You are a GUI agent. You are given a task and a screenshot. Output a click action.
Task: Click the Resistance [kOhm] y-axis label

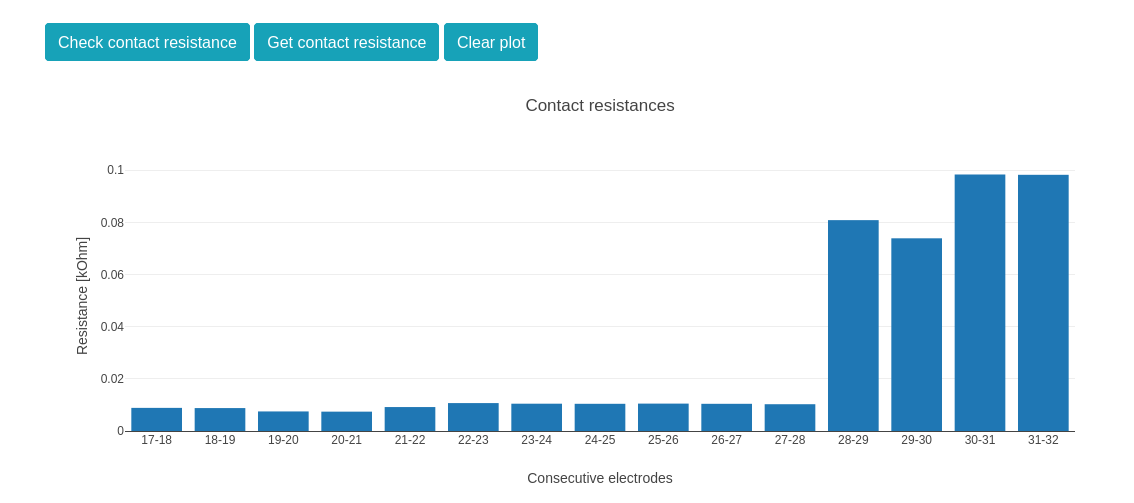coord(82,296)
